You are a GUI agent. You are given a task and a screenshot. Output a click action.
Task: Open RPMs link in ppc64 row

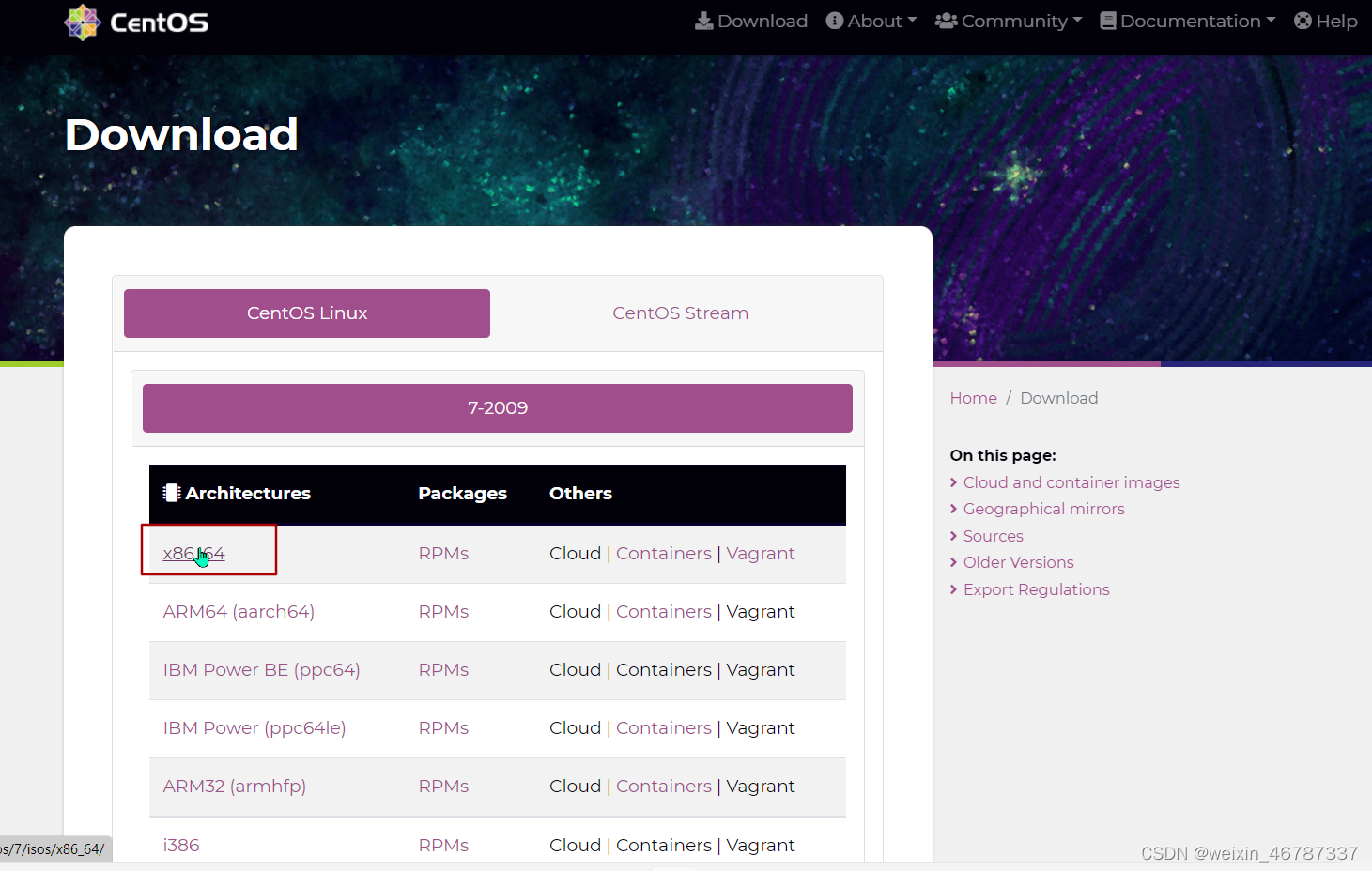[443, 670]
